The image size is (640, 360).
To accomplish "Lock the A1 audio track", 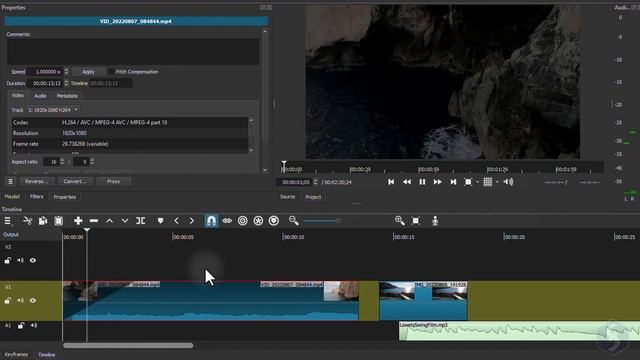I will pos(21,325).
